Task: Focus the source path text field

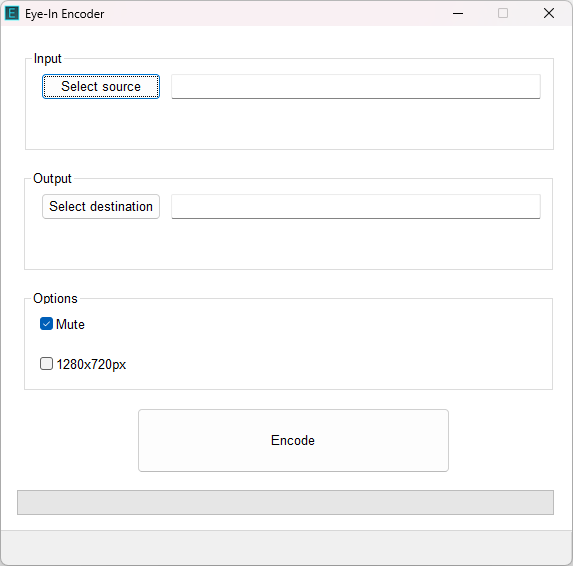Action: click(356, 87)
